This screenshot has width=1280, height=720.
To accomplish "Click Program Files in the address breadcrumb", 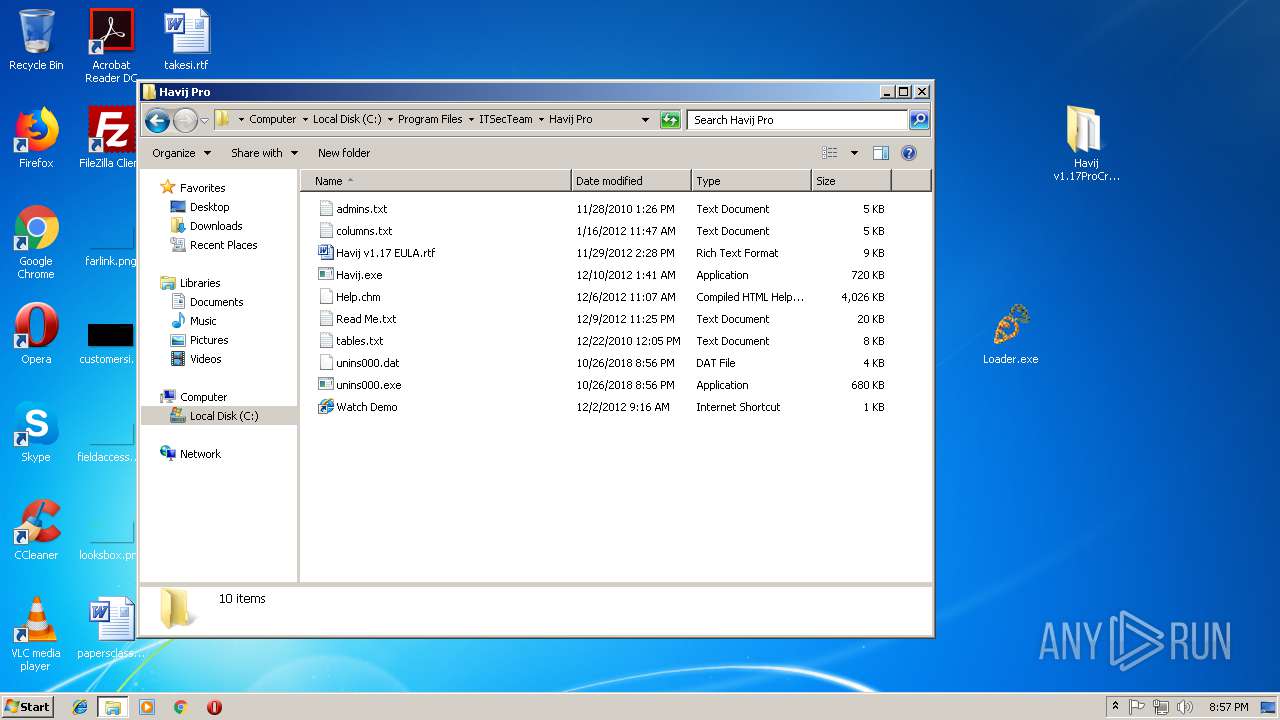I will tap(430, 119).
